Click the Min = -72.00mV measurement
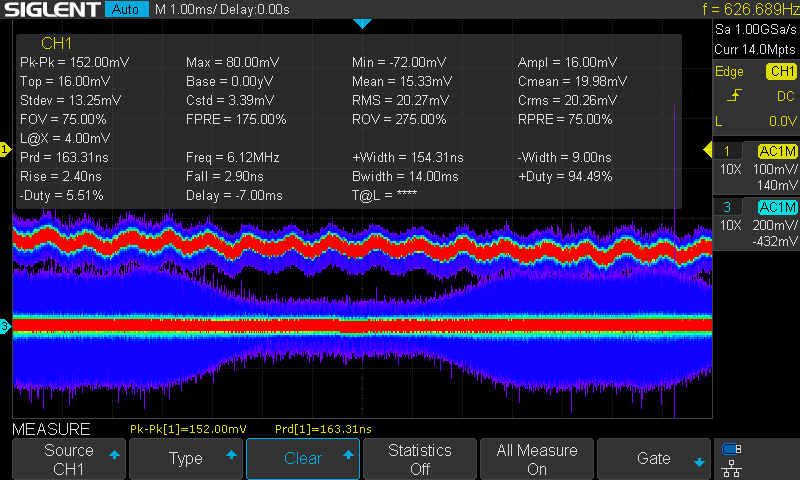This screenshot has width=800, height=480. point(399,62)
